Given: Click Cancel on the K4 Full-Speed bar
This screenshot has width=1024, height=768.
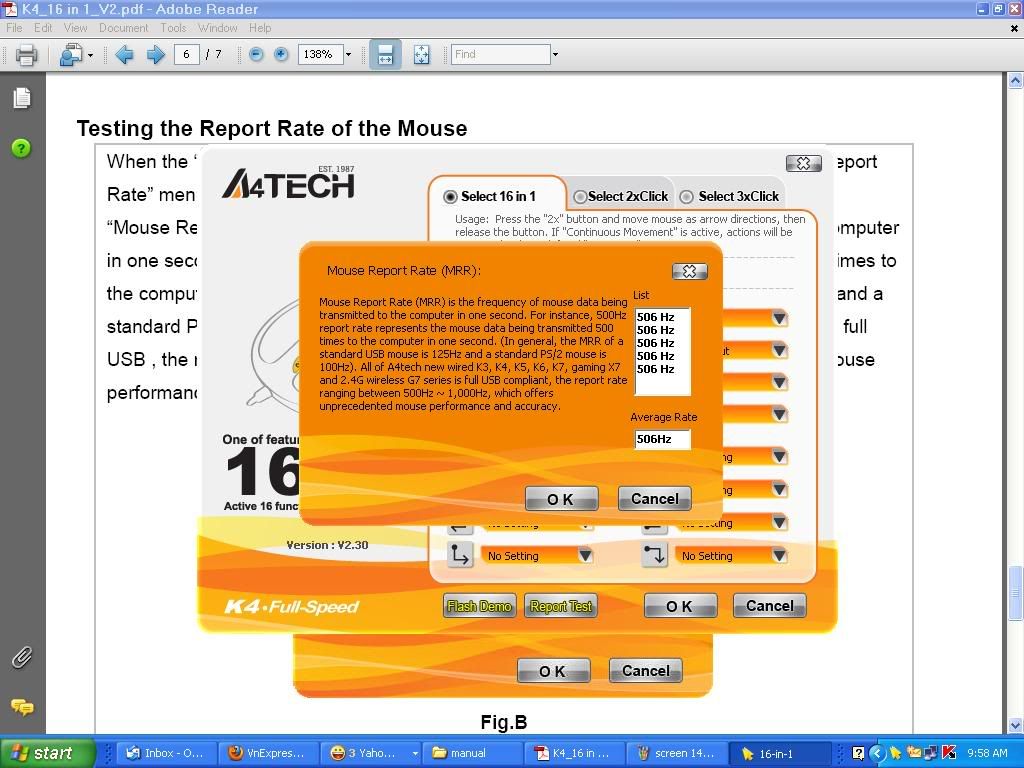Looking at the screenshot, I should click(x=769, y=606).
